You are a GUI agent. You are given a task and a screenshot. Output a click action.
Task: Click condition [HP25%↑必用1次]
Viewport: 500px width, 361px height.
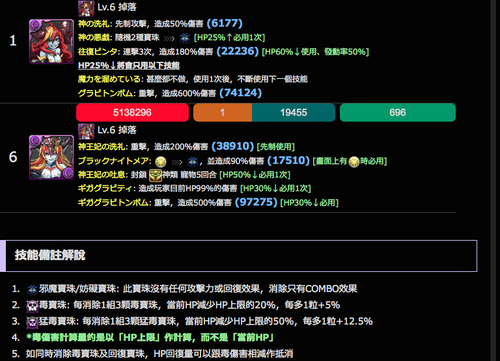229,38
